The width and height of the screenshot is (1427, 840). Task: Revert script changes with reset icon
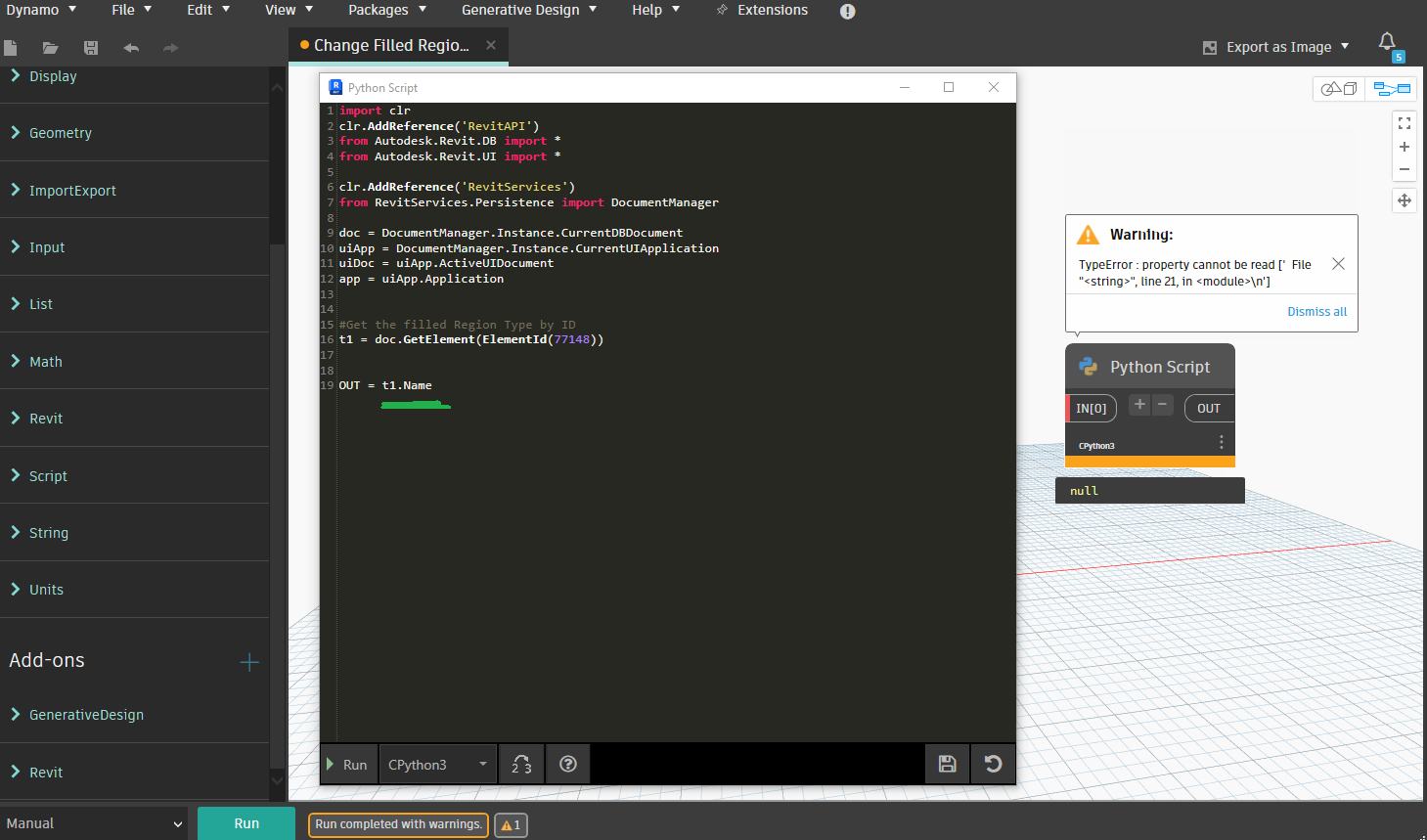tap(993, 765)
